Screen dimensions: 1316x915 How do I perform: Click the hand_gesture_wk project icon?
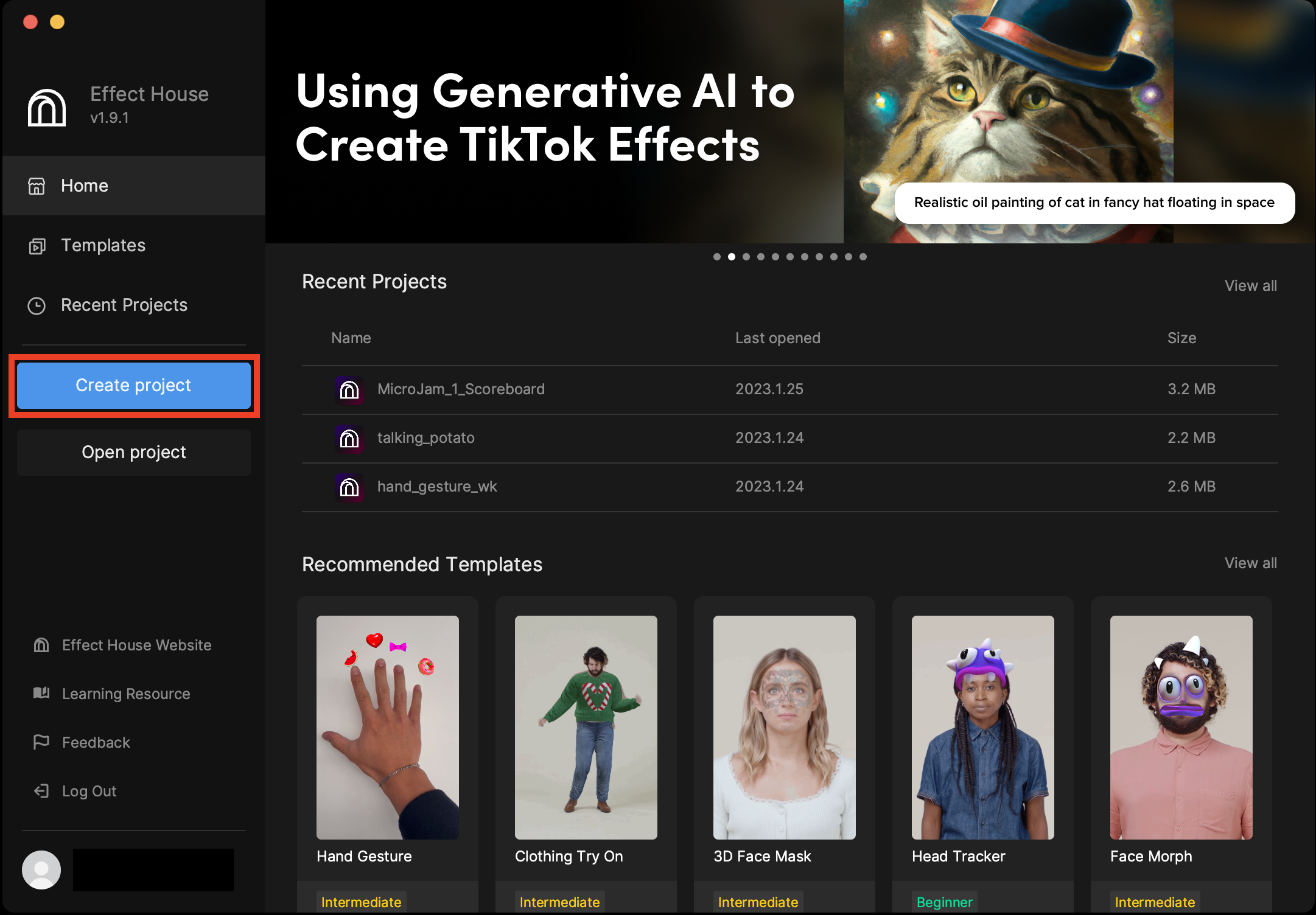pos(349,487)
